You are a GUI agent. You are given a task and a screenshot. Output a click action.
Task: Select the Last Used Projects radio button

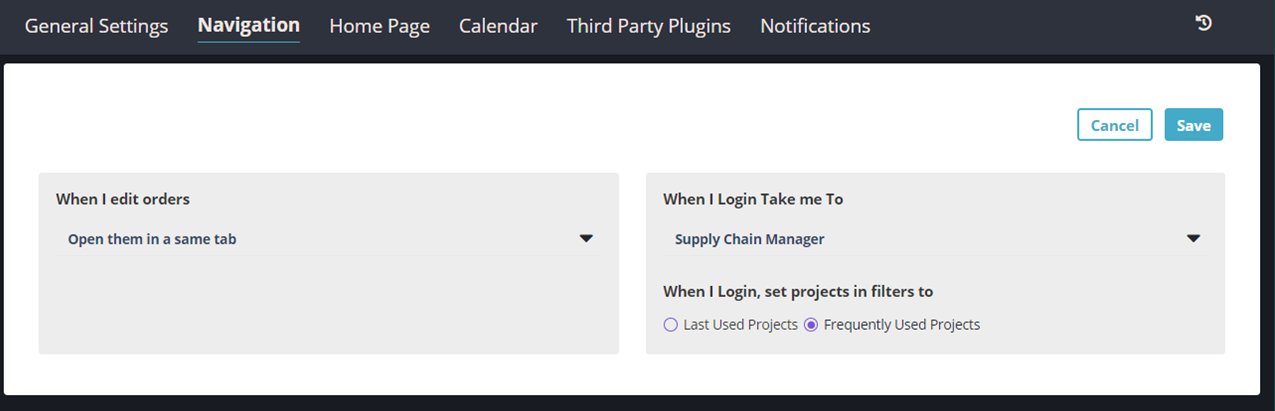coord(671,325)
